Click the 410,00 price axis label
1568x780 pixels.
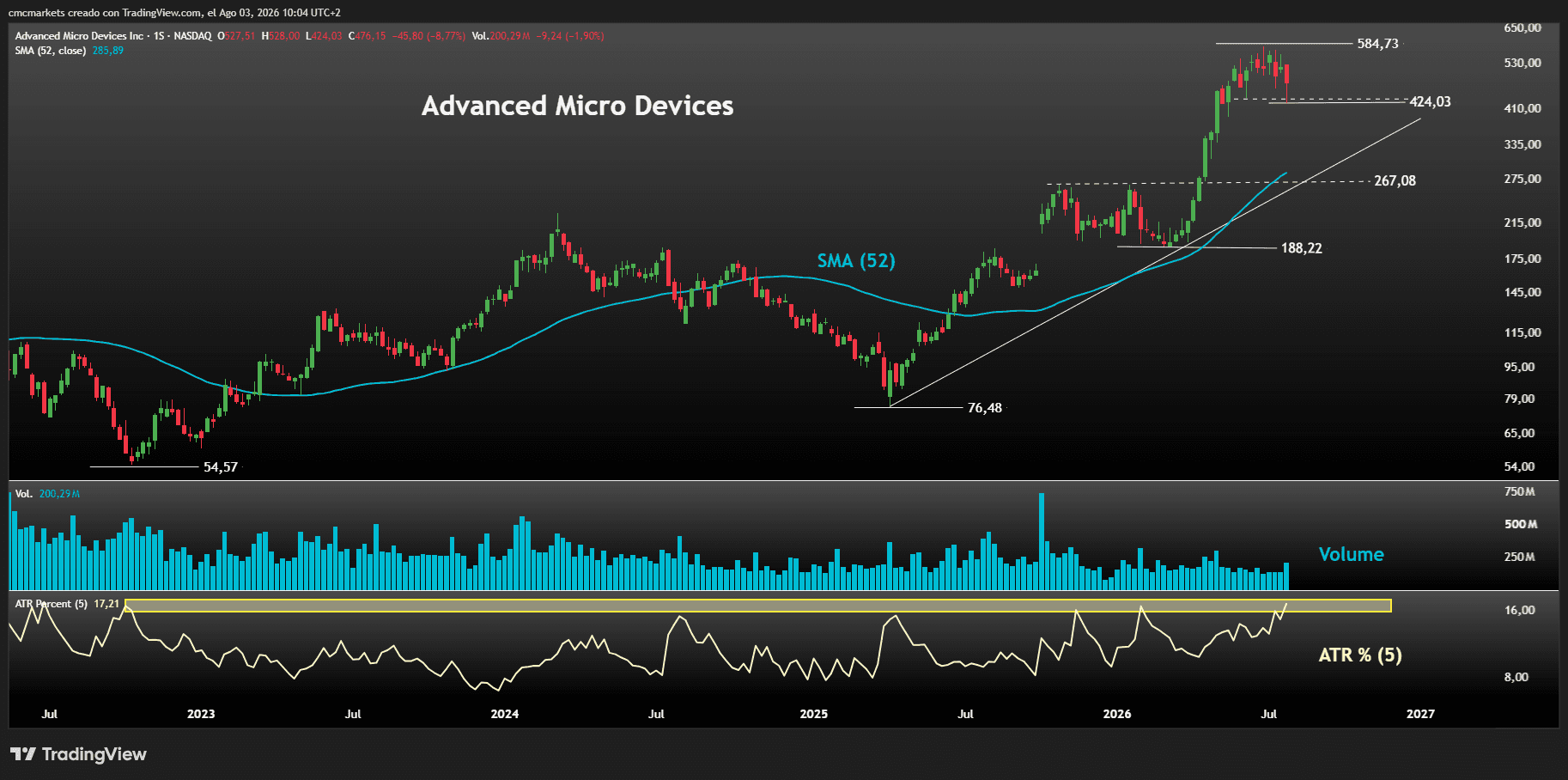[x=1522, y=109]
